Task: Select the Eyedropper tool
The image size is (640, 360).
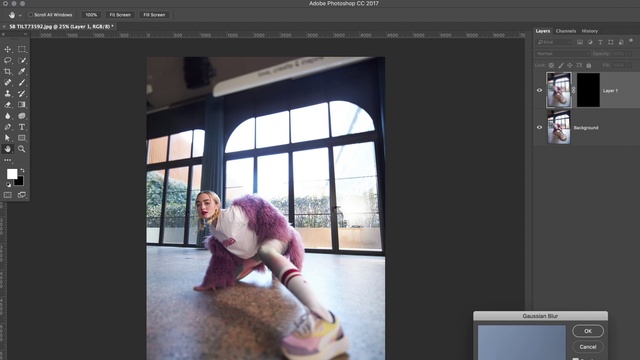Action: coord(22,71)
